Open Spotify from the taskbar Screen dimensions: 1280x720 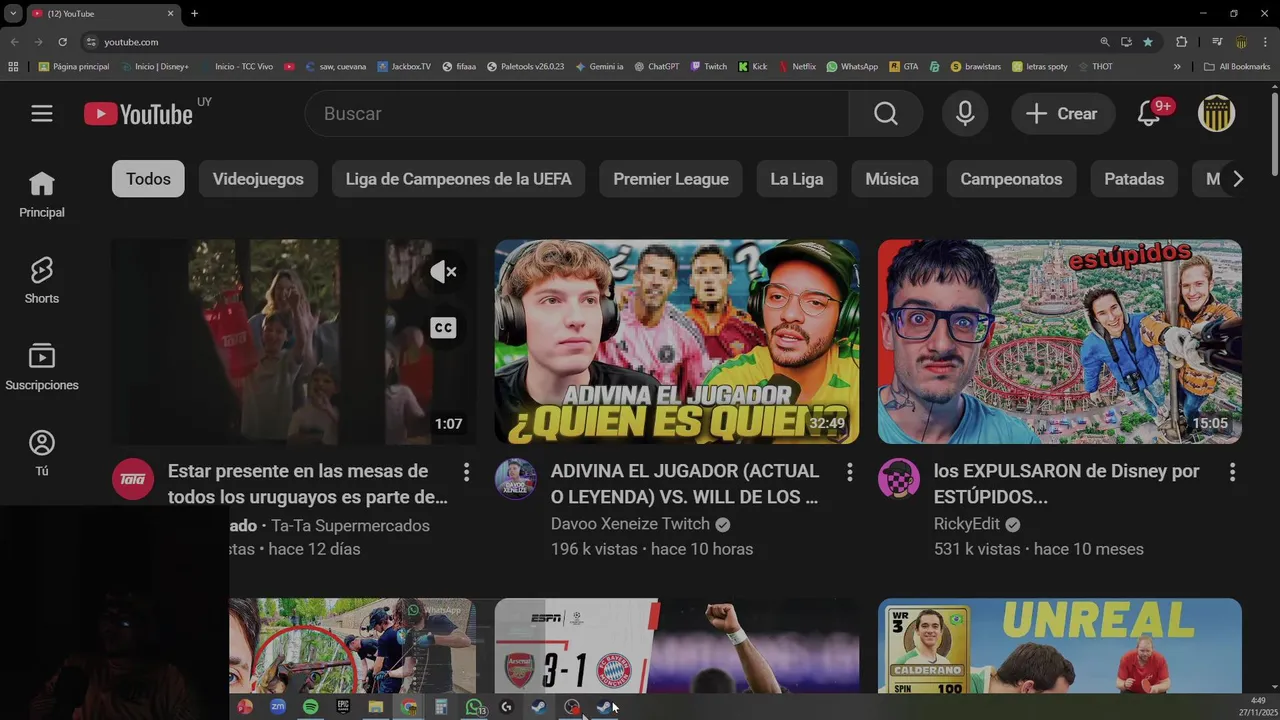[x=310, y=707]
